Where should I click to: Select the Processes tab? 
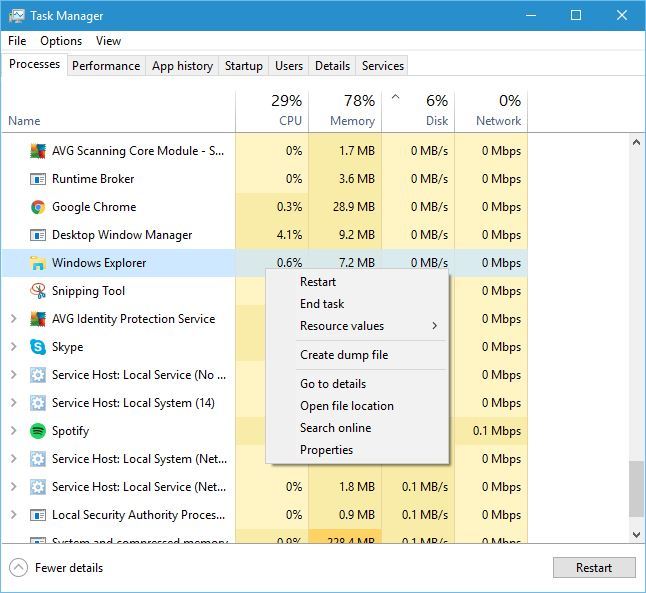click(34, 64)
